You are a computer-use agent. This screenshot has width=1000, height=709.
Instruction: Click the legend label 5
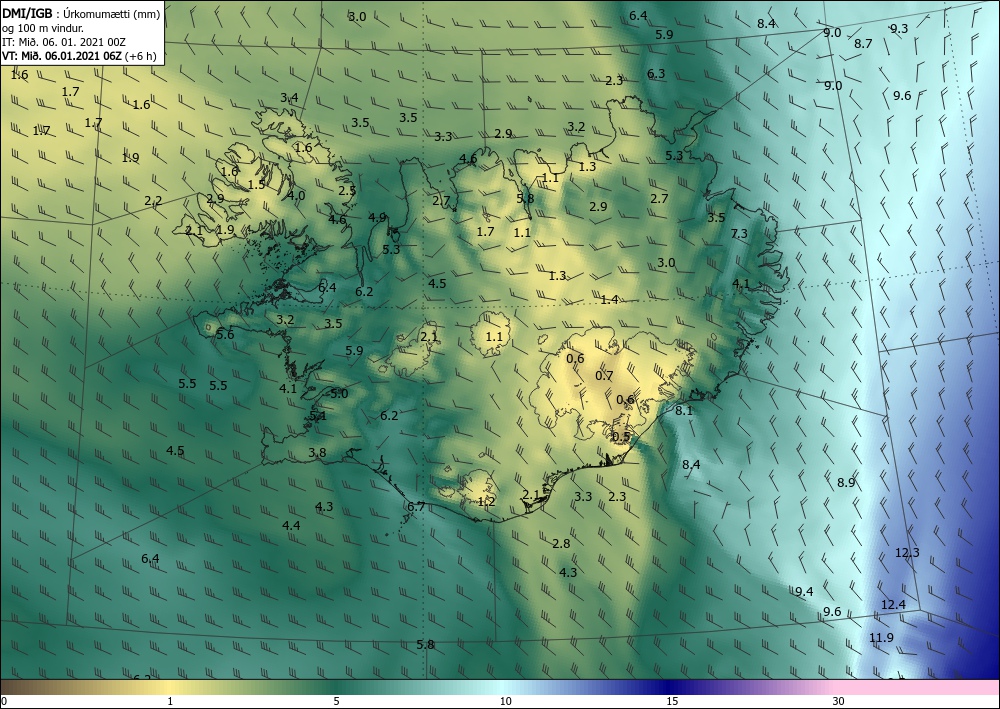point(336,702)
